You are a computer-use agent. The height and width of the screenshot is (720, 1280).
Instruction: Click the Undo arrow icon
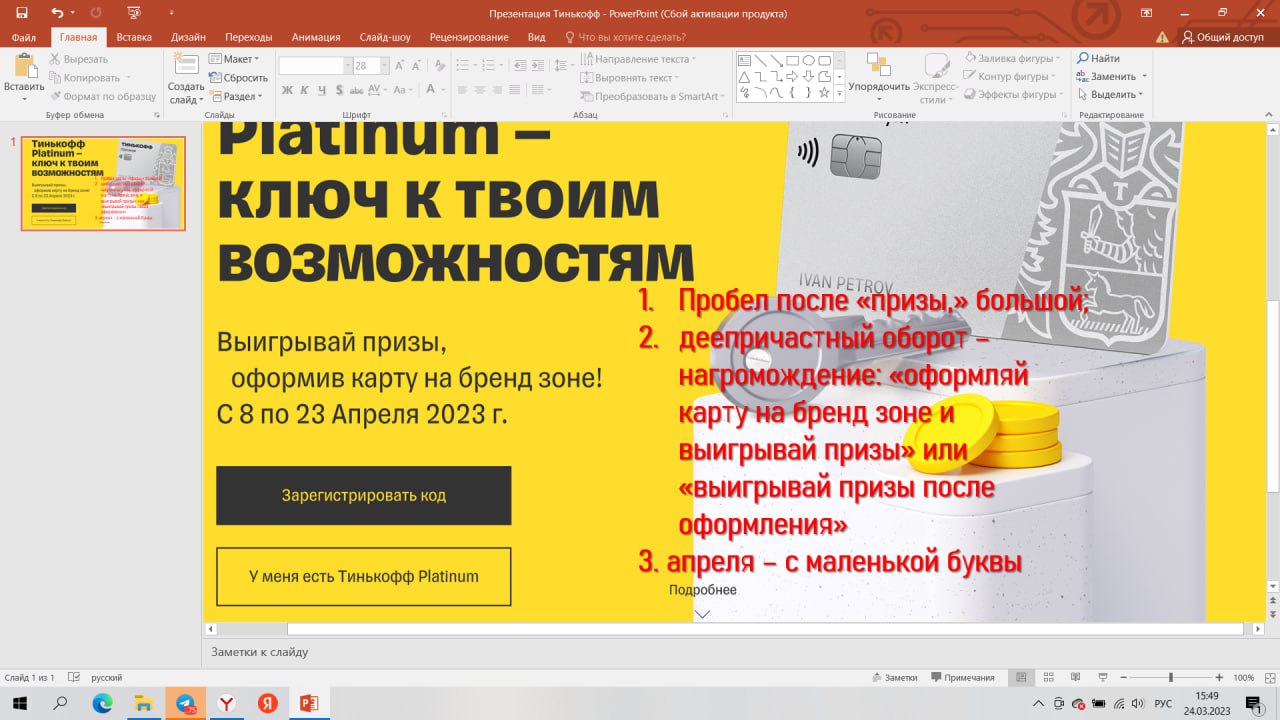[x=57, y=13]
